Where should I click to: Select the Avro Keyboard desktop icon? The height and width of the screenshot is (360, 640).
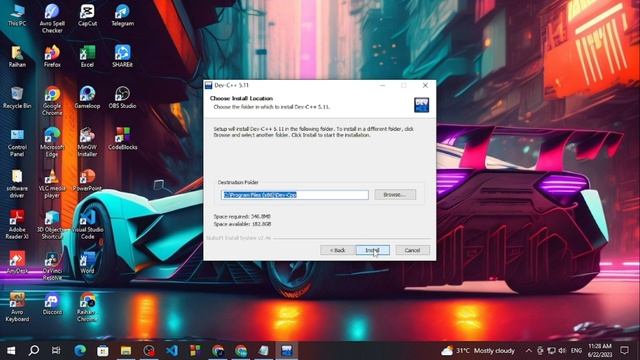click(x=17, y=307)
